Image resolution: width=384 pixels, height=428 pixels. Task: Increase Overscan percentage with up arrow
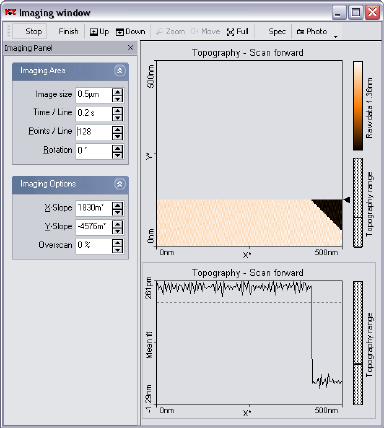tap(117, 242)
